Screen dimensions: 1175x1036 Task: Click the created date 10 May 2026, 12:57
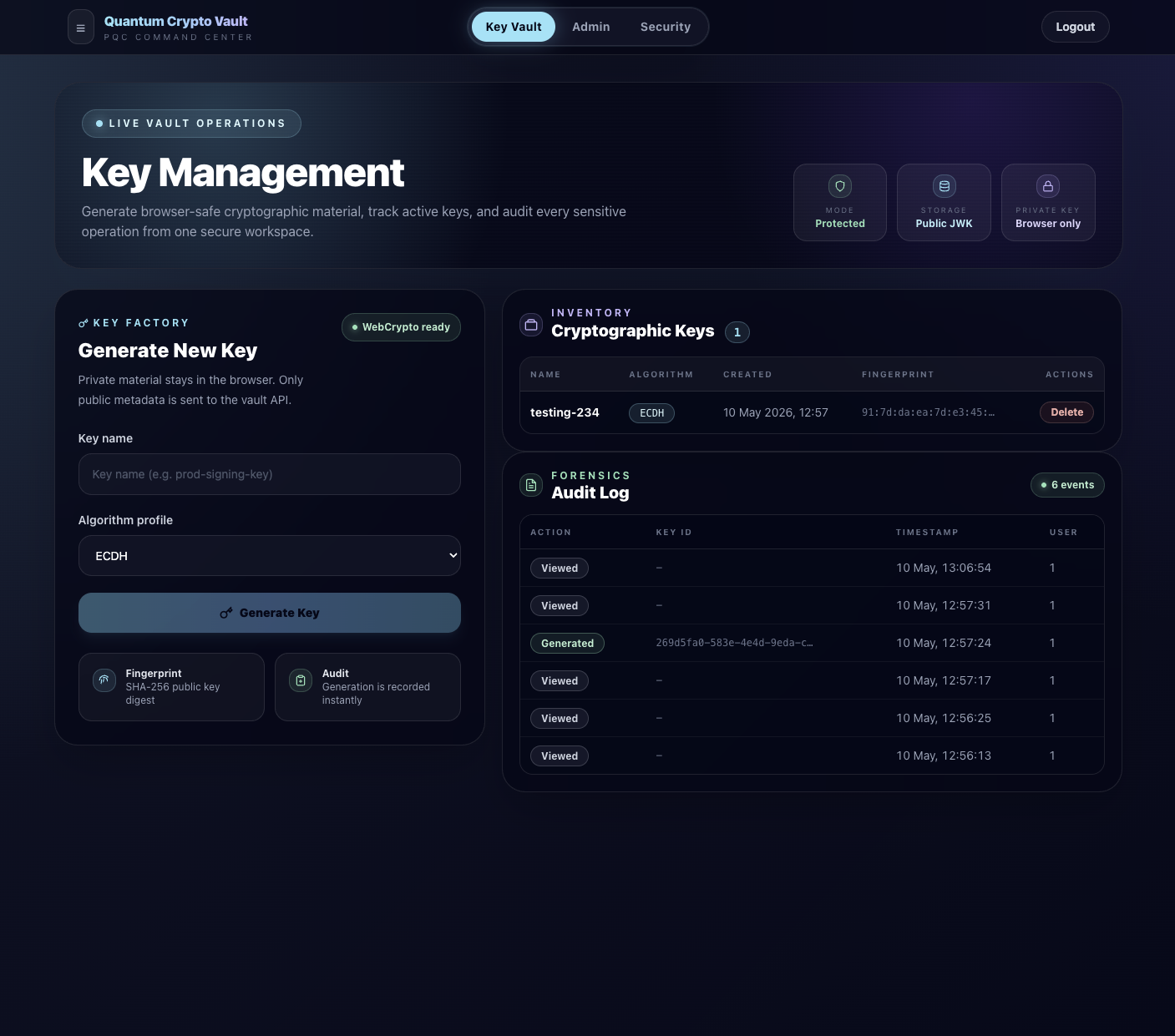pyautogui.click(x=776, y=412)
